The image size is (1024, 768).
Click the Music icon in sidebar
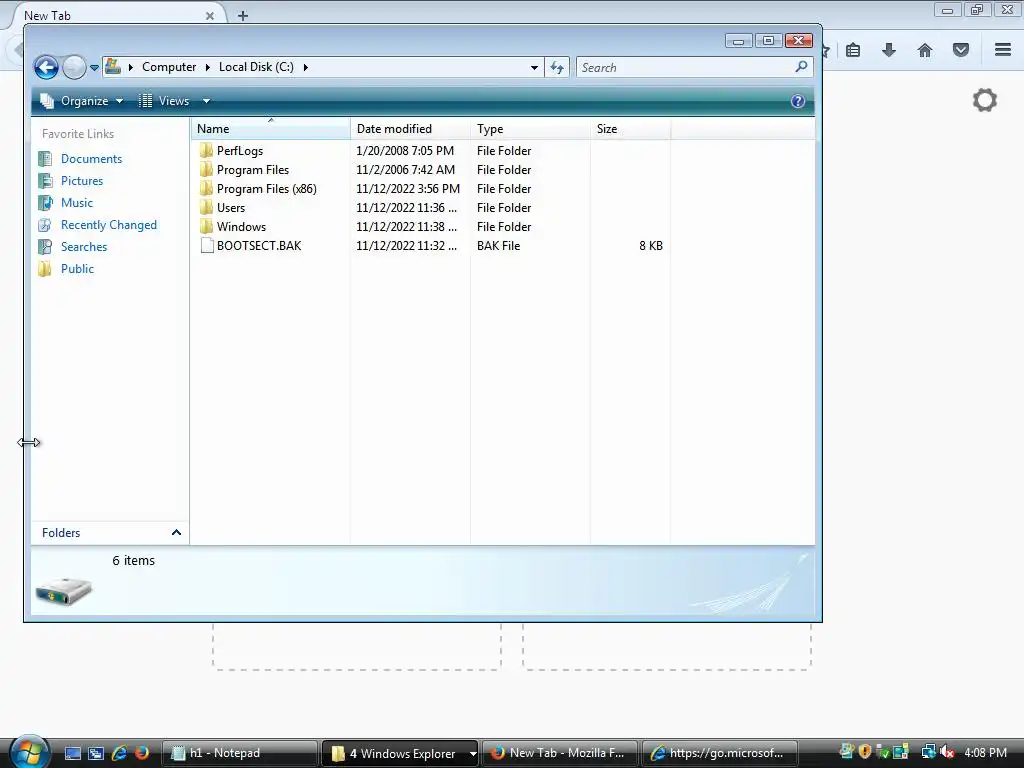coord(45,202)
